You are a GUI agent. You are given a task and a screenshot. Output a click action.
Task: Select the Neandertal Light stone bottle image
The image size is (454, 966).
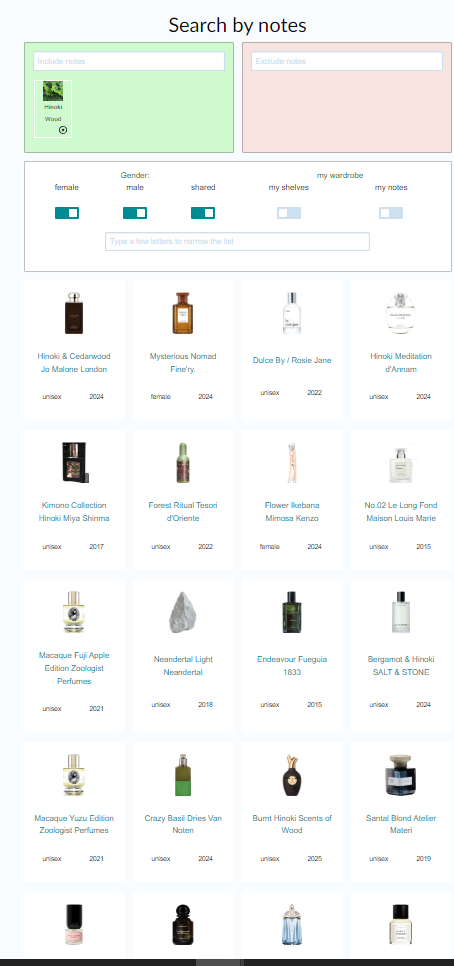tap(183, 612)
